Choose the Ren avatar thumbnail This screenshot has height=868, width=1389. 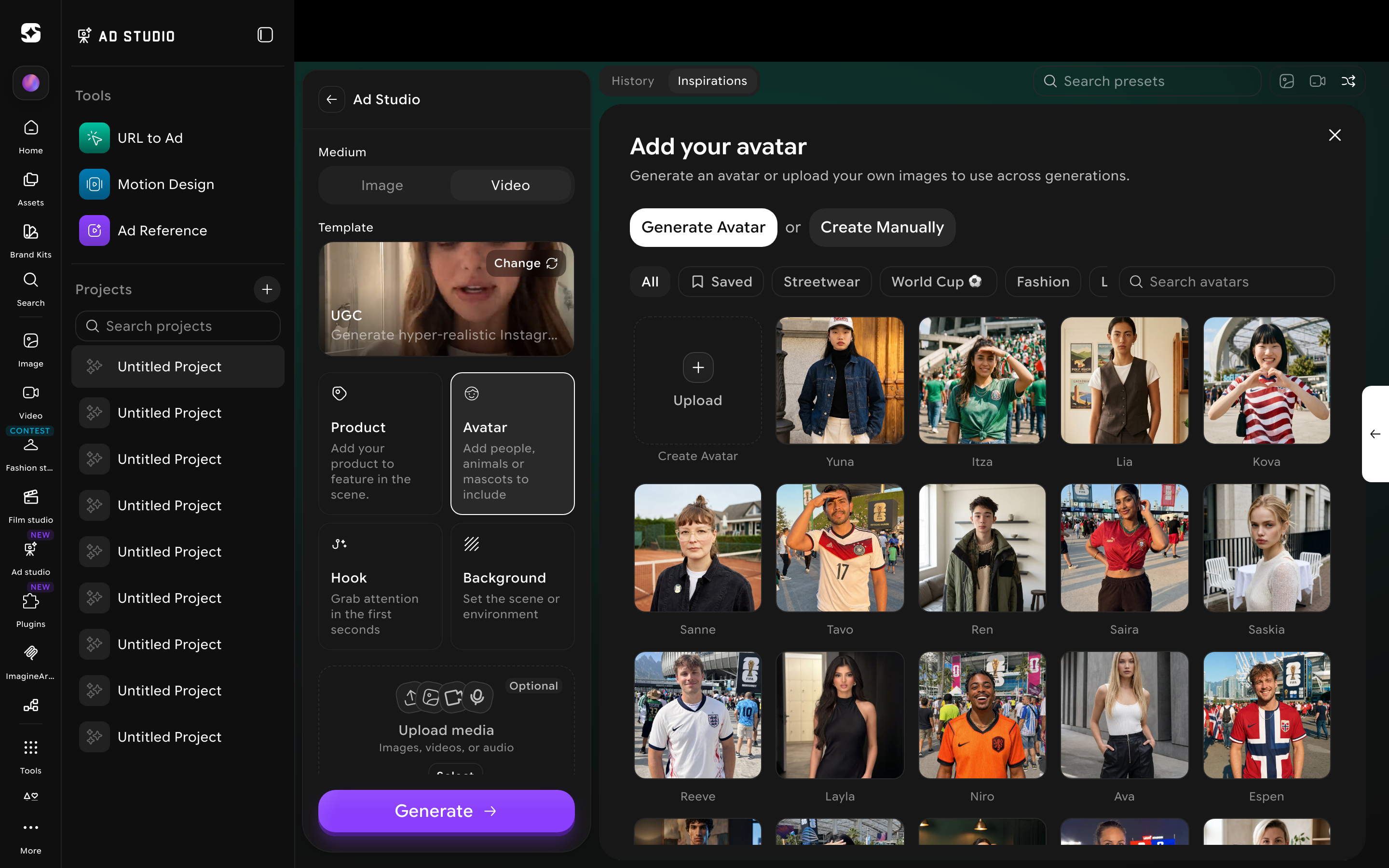[982, 548]
